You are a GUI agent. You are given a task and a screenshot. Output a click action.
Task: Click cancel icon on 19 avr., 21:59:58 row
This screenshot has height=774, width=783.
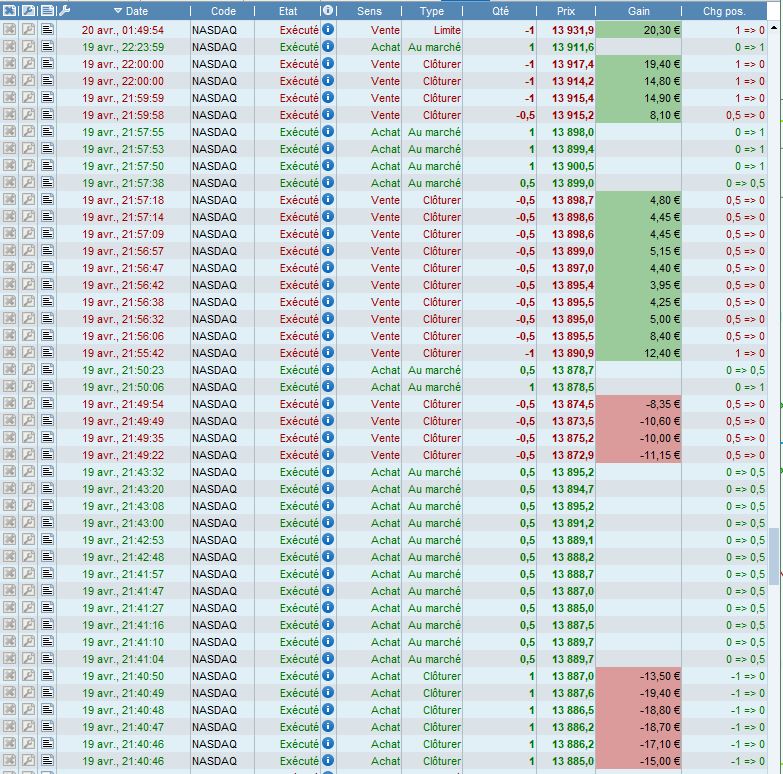(9, 114)
